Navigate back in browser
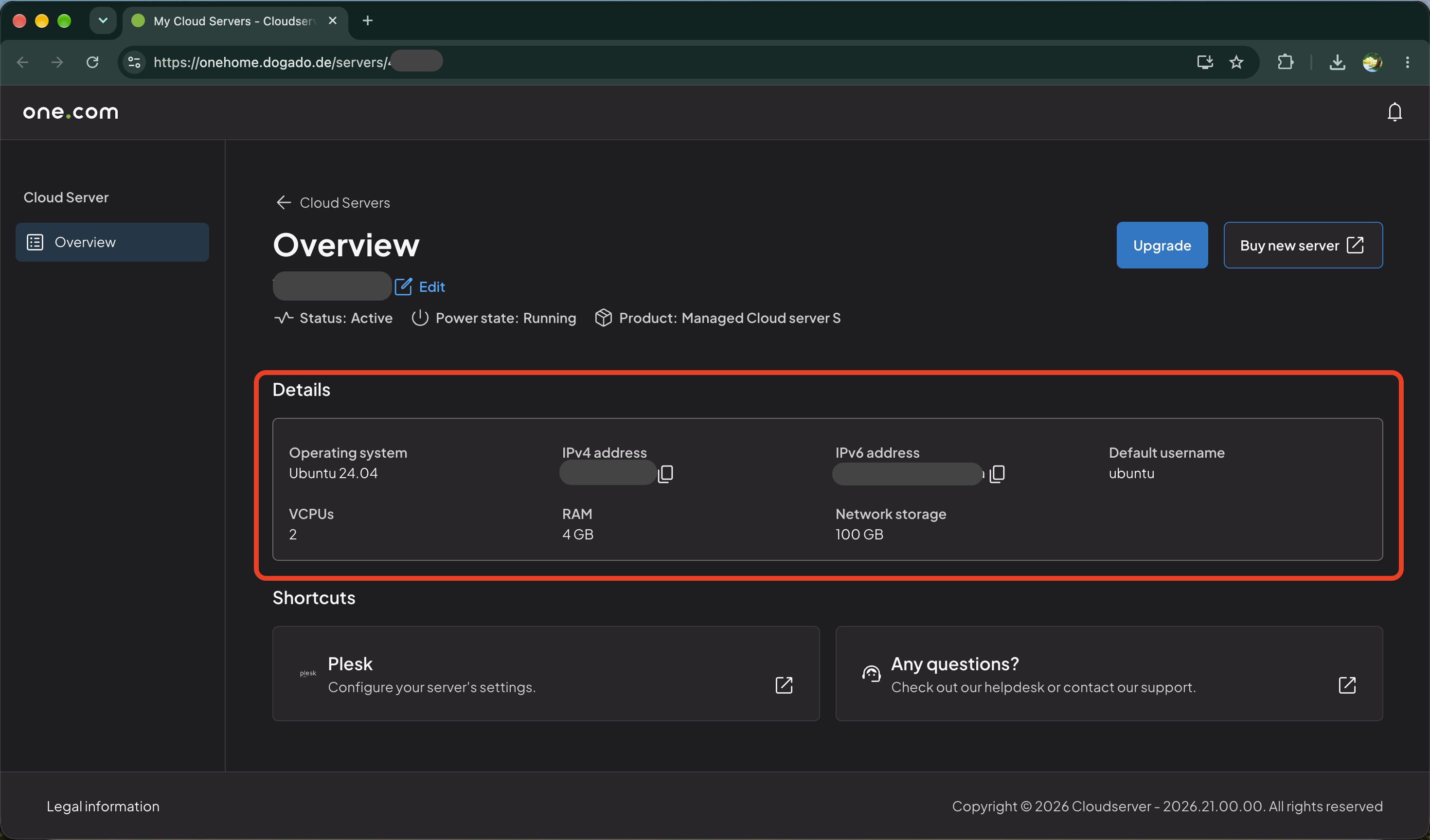This screenshot has width=1430, height=840. (23, 62)
